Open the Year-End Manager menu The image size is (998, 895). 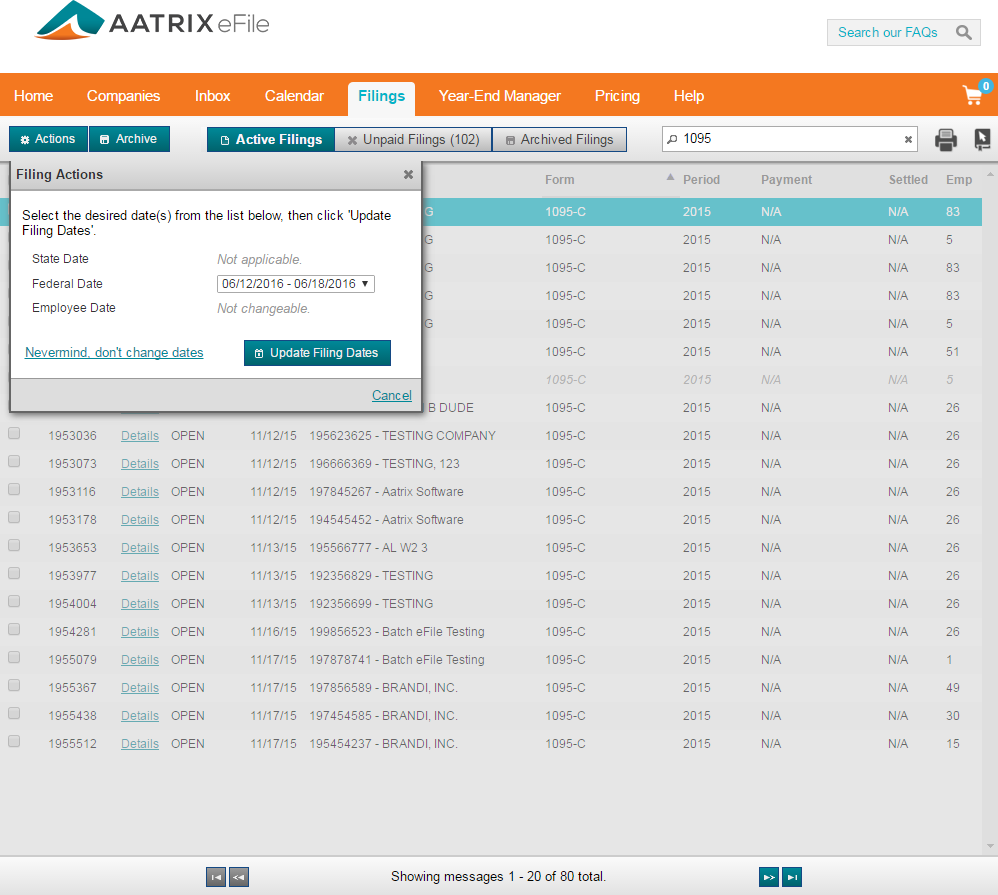click(x=499, y=96)
